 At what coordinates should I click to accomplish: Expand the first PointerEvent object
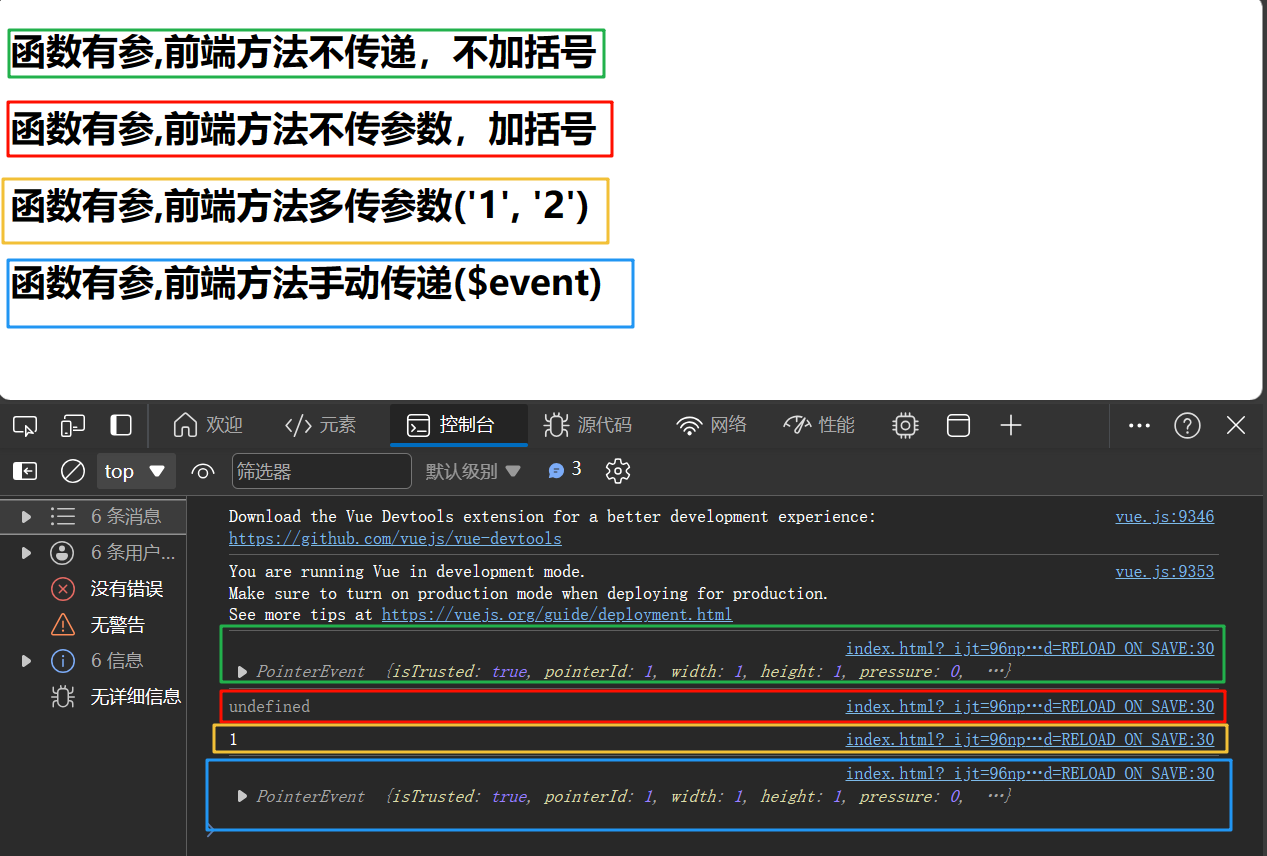click(243, 672)
